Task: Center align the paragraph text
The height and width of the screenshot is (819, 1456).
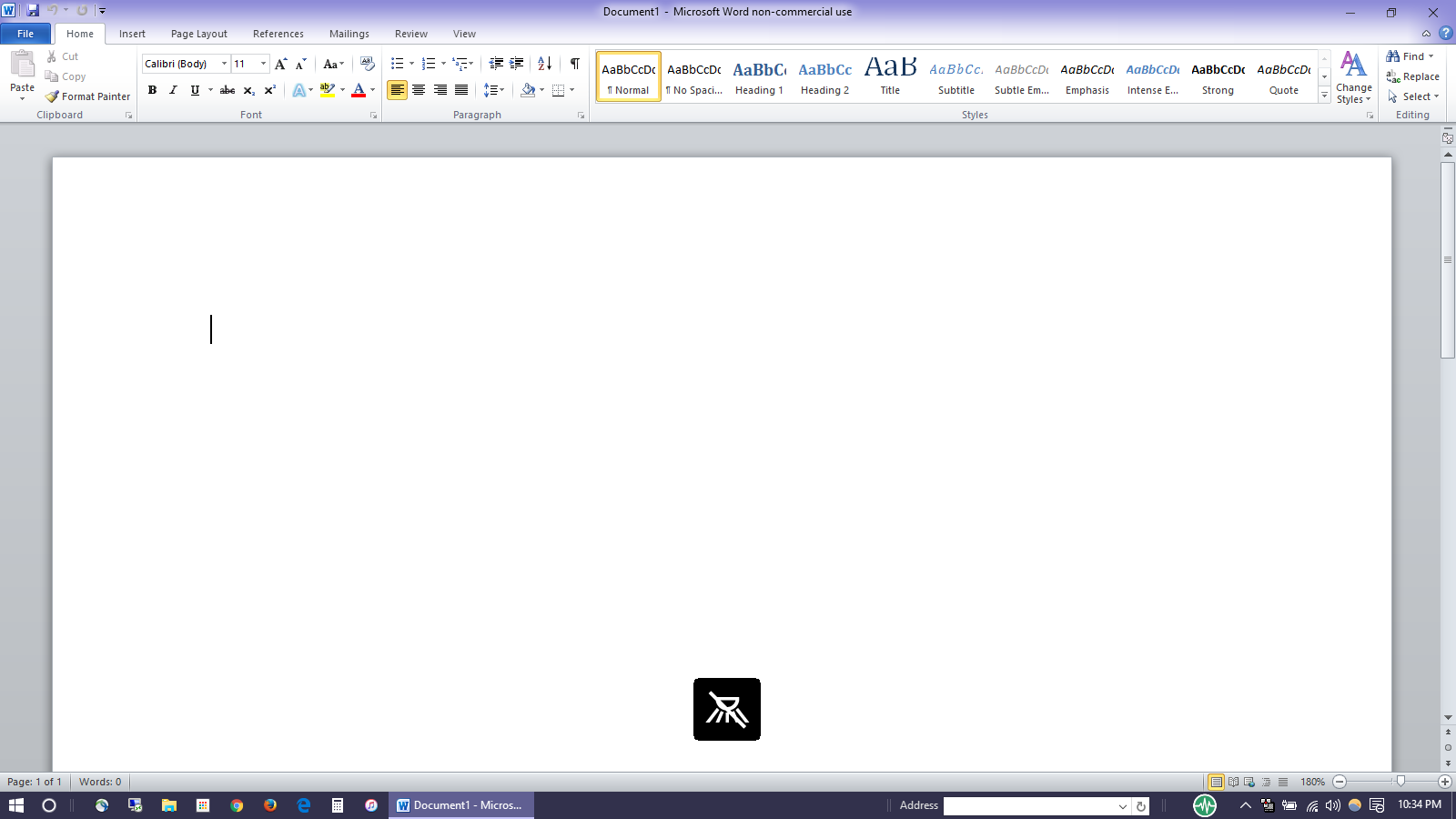Action: tap(419, 90)
